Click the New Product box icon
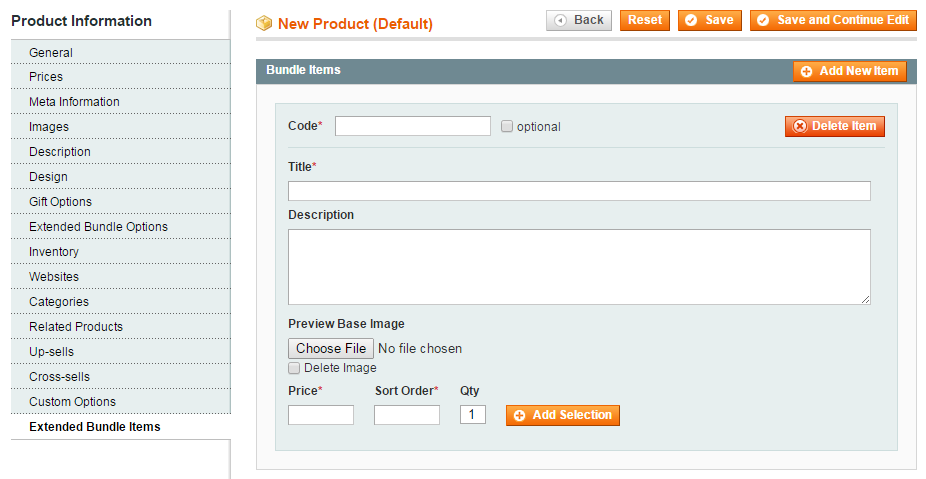926x479 pixels. click(264, 24)
